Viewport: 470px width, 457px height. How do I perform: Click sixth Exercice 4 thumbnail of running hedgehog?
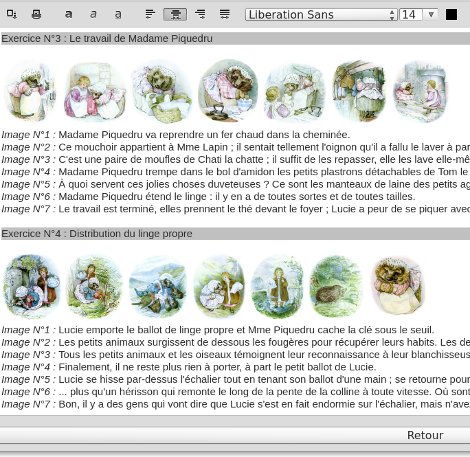tap(335, 286)
